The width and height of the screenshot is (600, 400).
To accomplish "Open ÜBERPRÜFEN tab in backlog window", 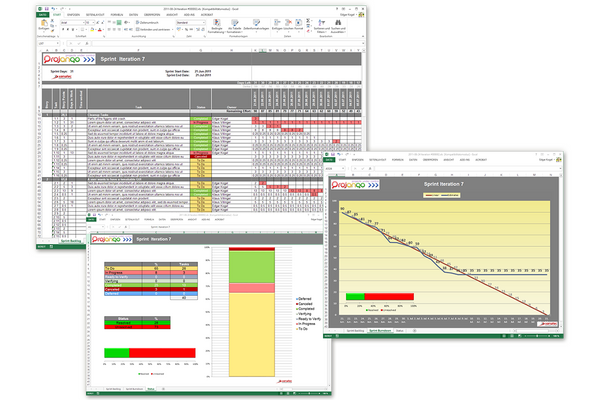I will (152, 15).
